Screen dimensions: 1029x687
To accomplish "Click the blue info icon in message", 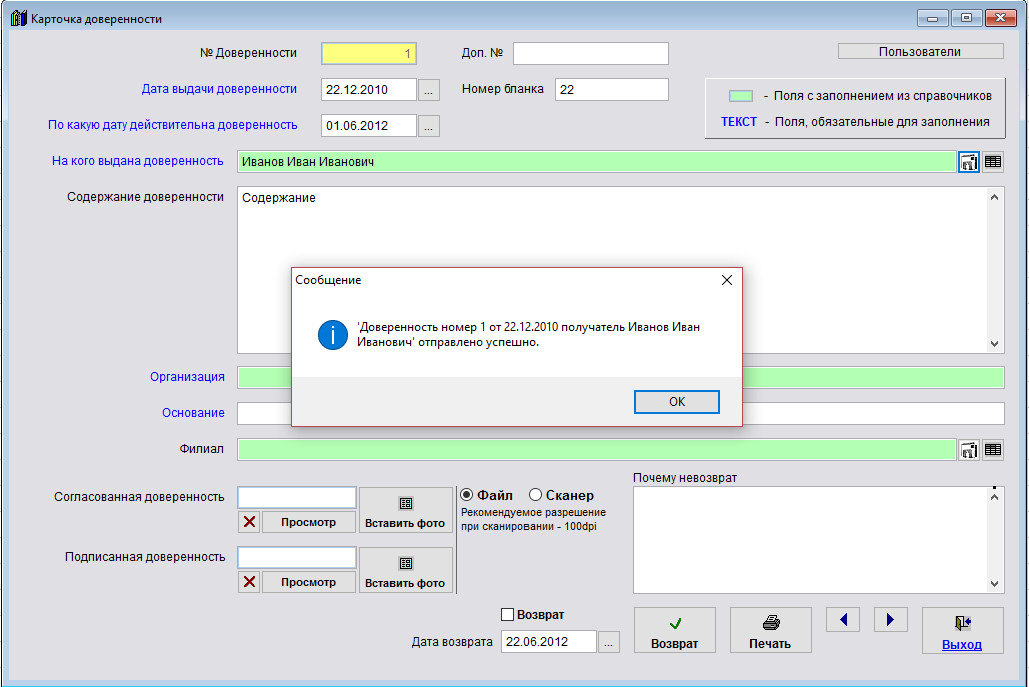I will tap(333, 335).
